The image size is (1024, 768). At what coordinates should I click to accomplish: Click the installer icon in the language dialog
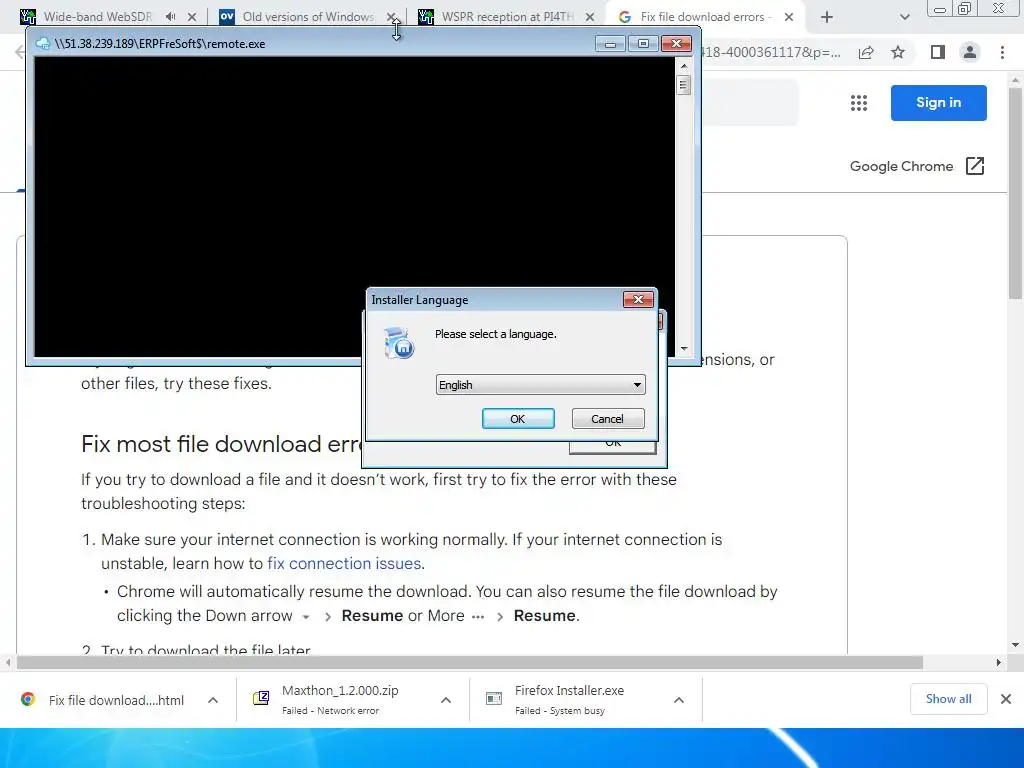[x=398, y=343]
